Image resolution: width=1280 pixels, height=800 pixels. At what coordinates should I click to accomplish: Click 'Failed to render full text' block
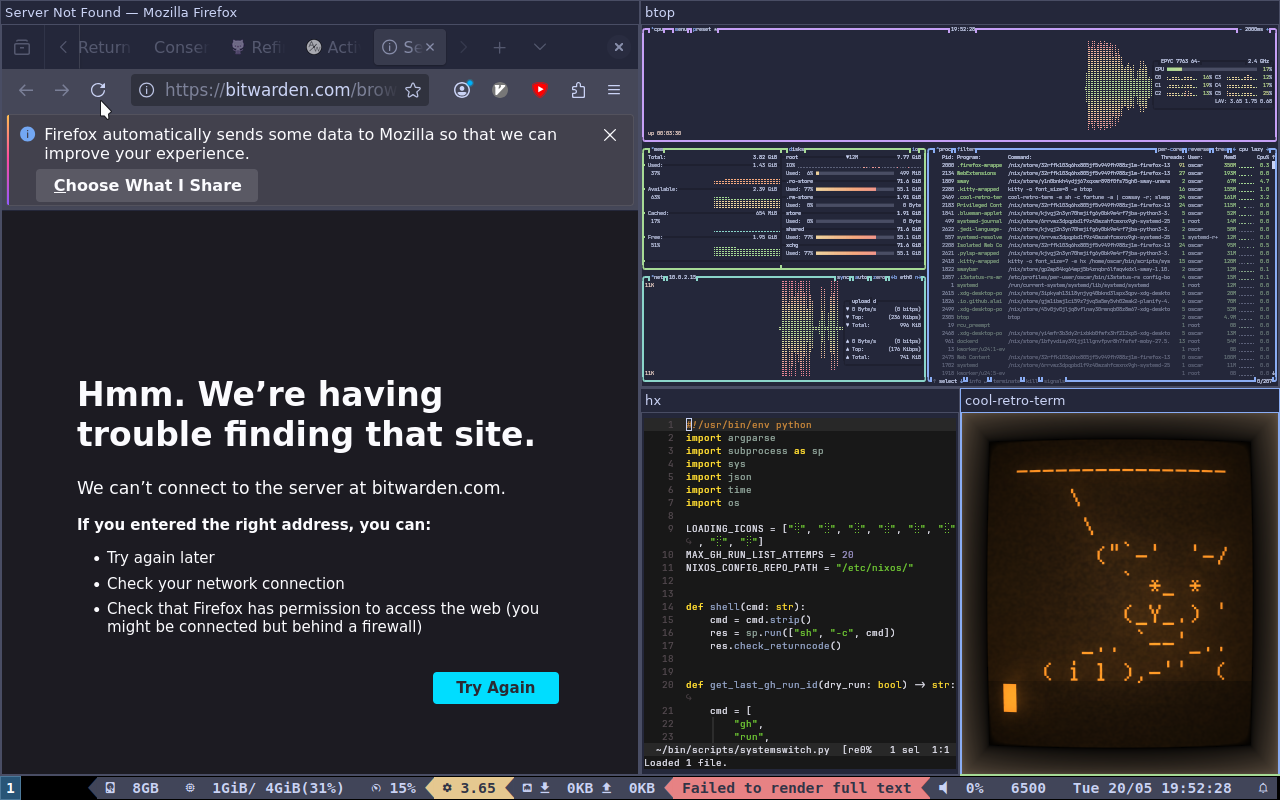pos(797,788)
